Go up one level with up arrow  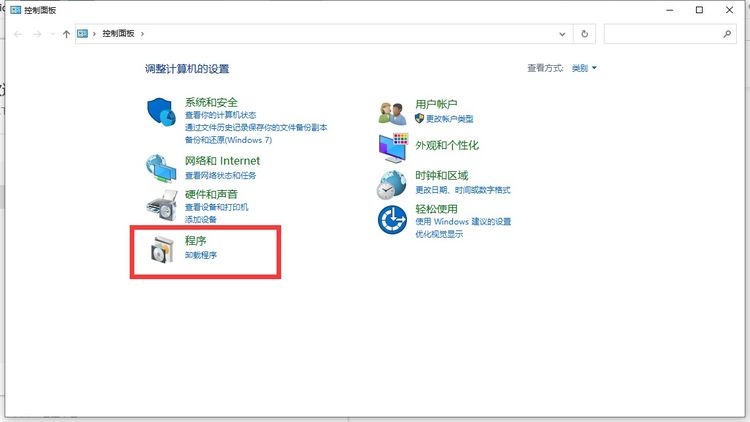tap(66, 33)
